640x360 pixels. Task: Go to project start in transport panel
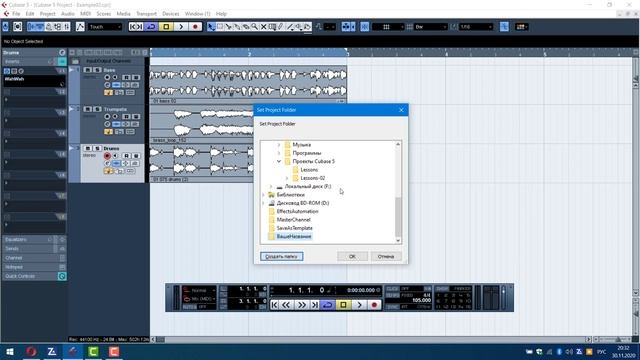pos(275,305)
